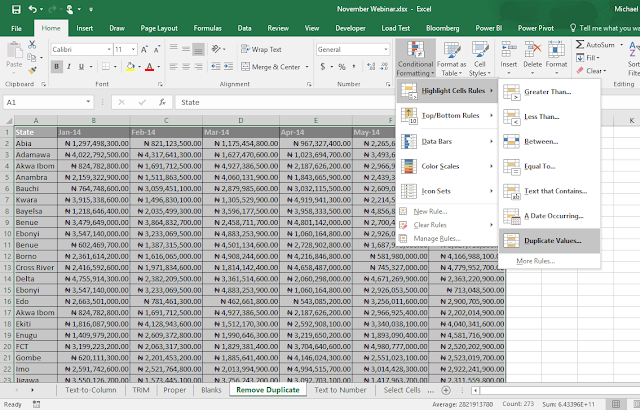The image size is (640, 410).
Task: Toggle Wrap Text for selected cells
Action: pos(262,49)
